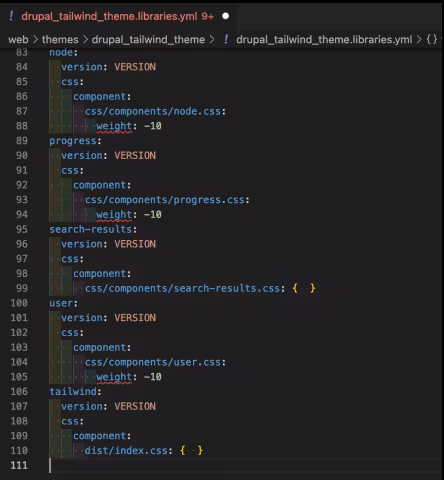Click 'css:' key on line 97

(x=72, y=259)
